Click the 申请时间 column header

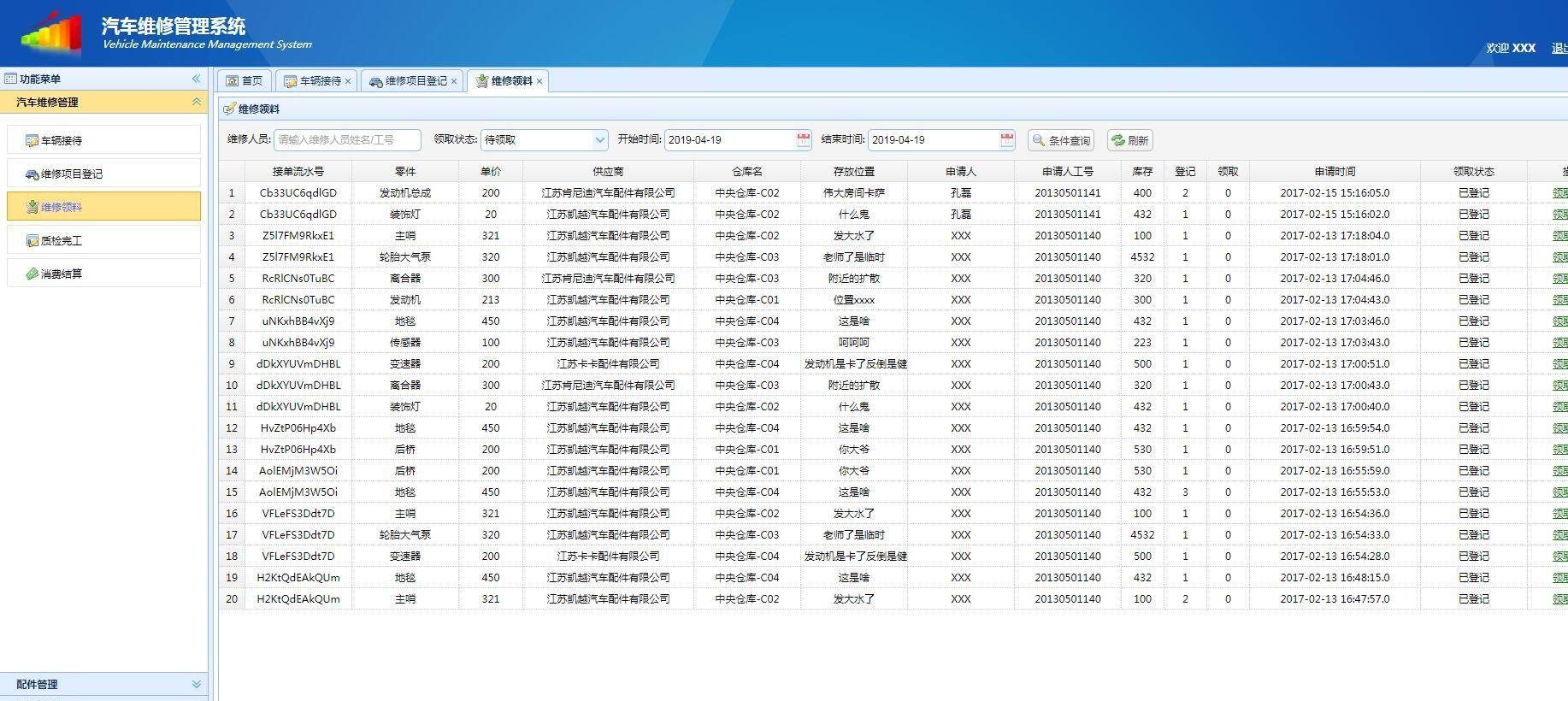1334,171
